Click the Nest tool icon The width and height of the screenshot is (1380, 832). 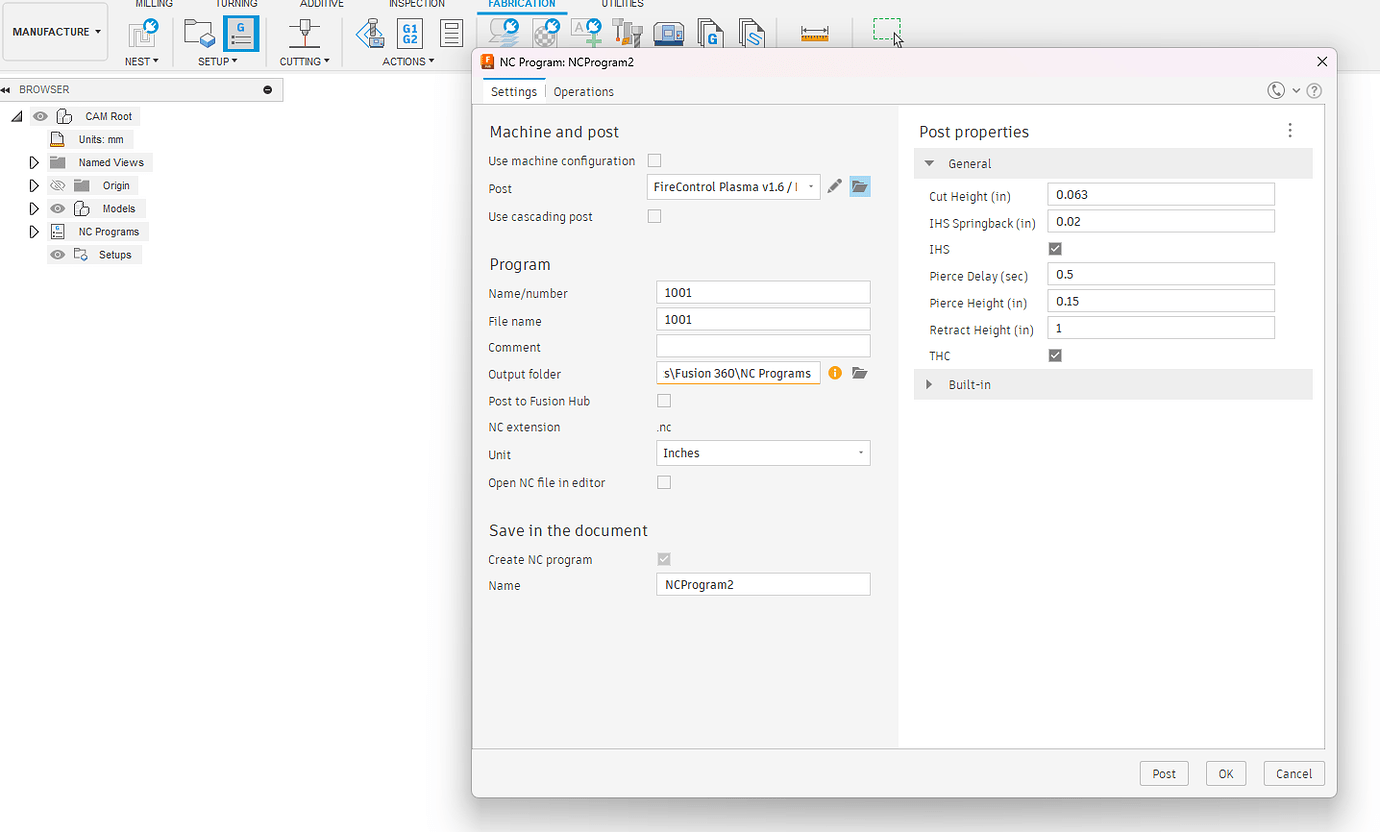click(x=142, y=33)
